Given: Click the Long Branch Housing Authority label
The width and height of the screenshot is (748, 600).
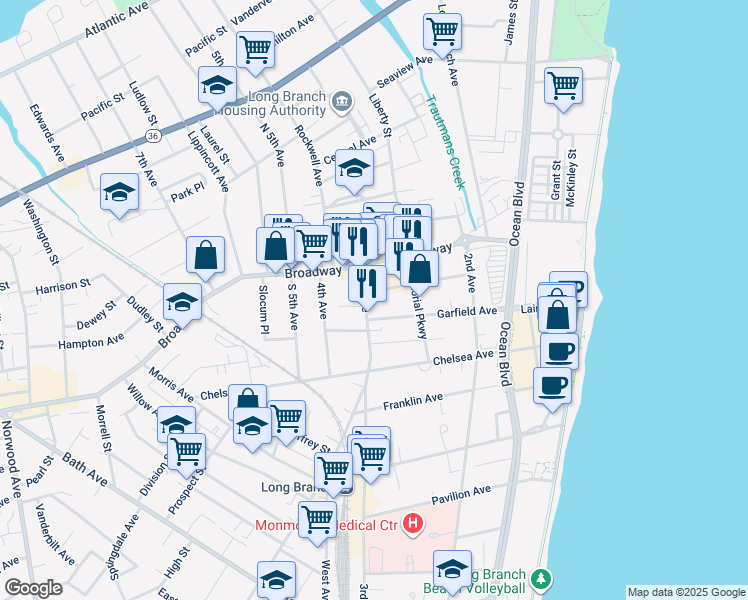Looking at the screenshot, I should click(271, 103).
